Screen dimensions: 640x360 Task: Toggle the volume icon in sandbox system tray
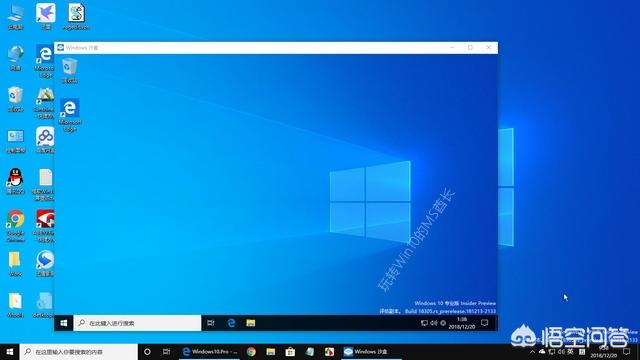(x=434, y=323)
